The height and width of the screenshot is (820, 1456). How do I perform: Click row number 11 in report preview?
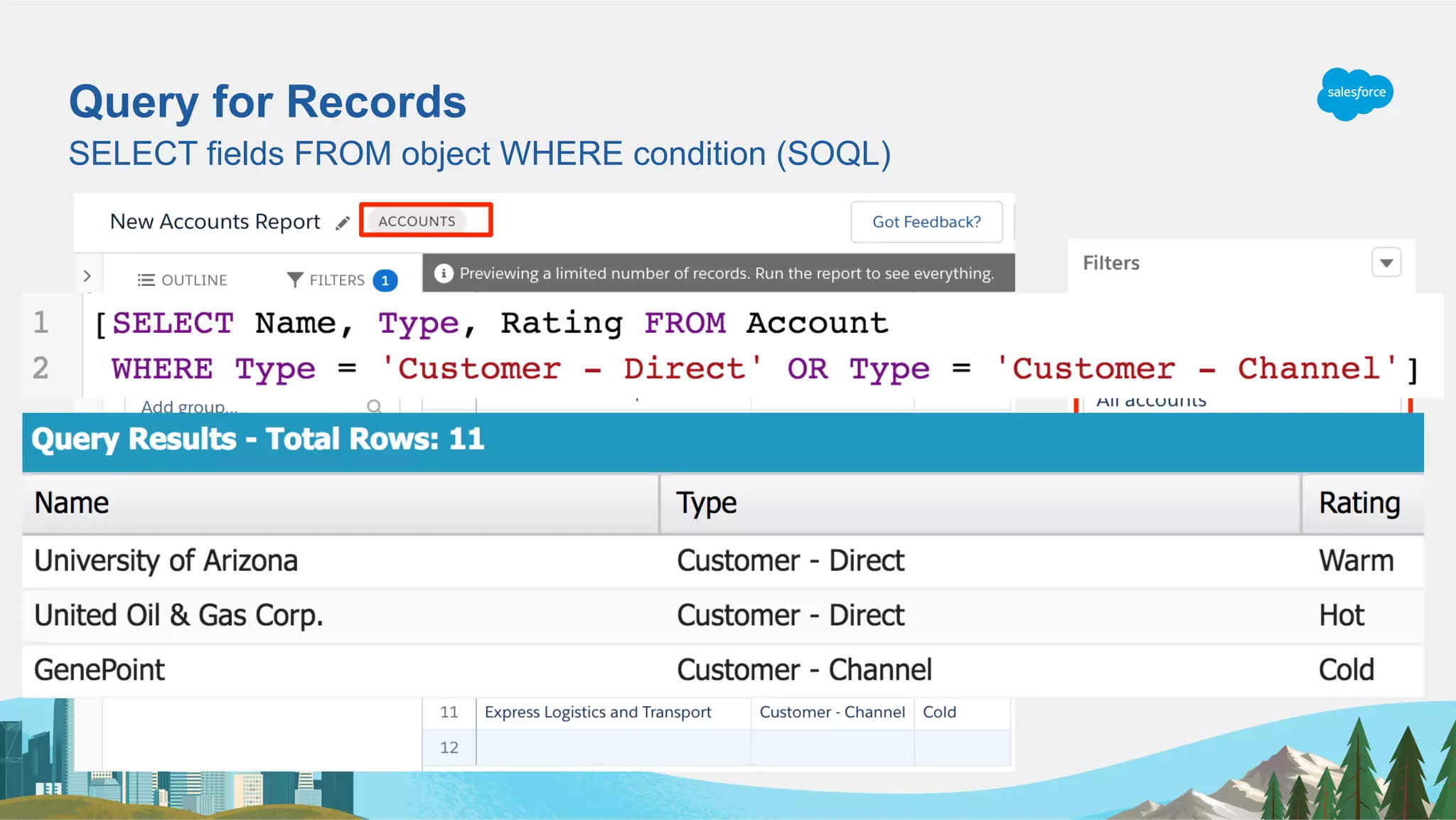449,713
